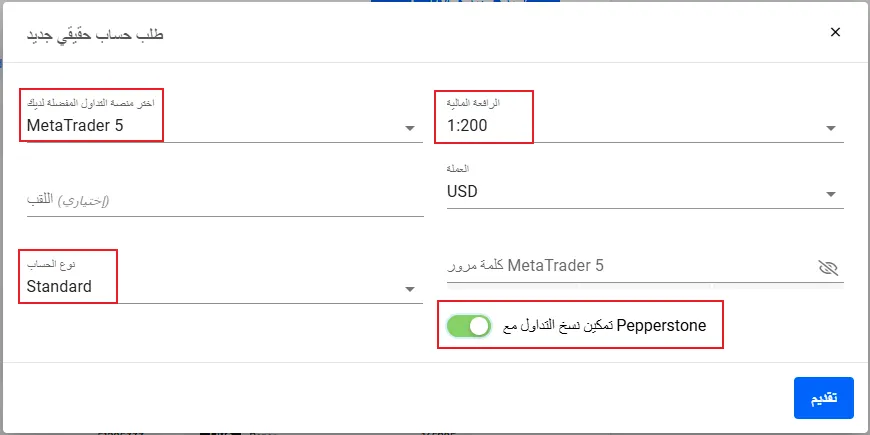Viewport: 870px width, 435px height.
Task: Select the MetaTrader 5 platform value
Action: (x=81, y=127)
